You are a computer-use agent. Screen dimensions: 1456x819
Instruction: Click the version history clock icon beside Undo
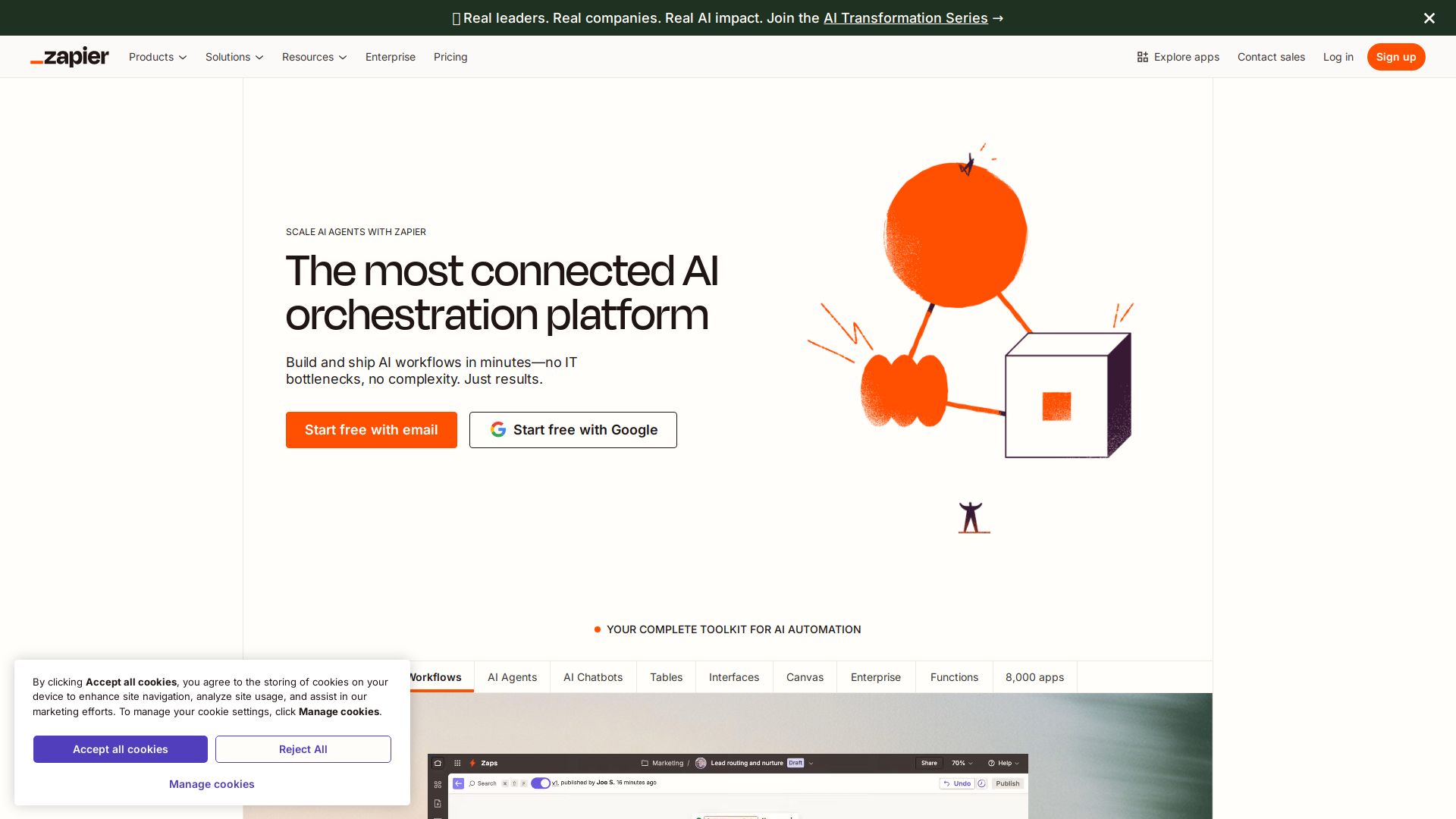pos(983,783)
